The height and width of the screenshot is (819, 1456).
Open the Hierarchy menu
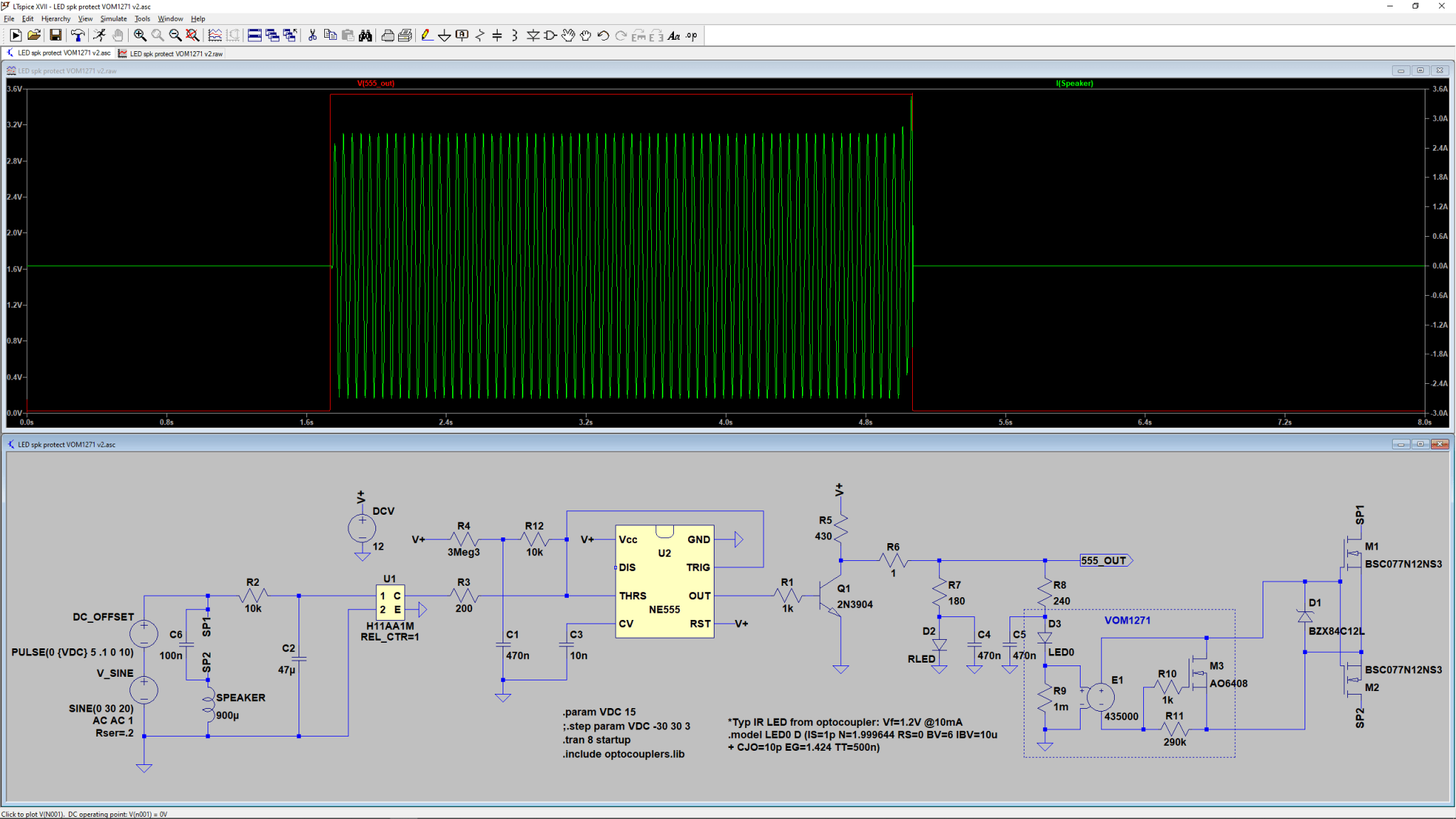(56, 18)
